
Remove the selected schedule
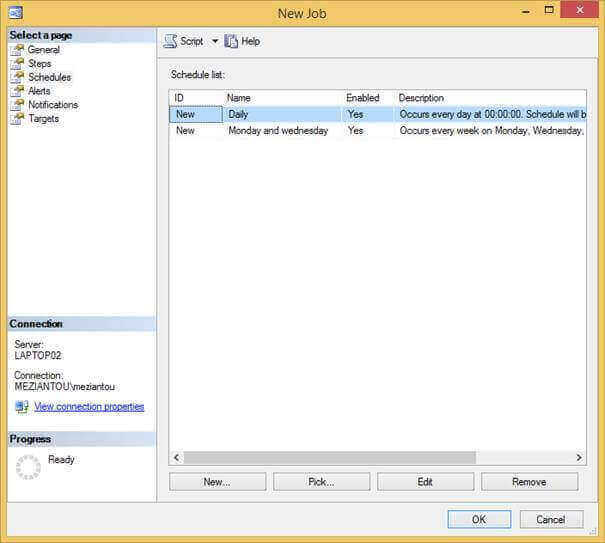(x=529, y=482)
